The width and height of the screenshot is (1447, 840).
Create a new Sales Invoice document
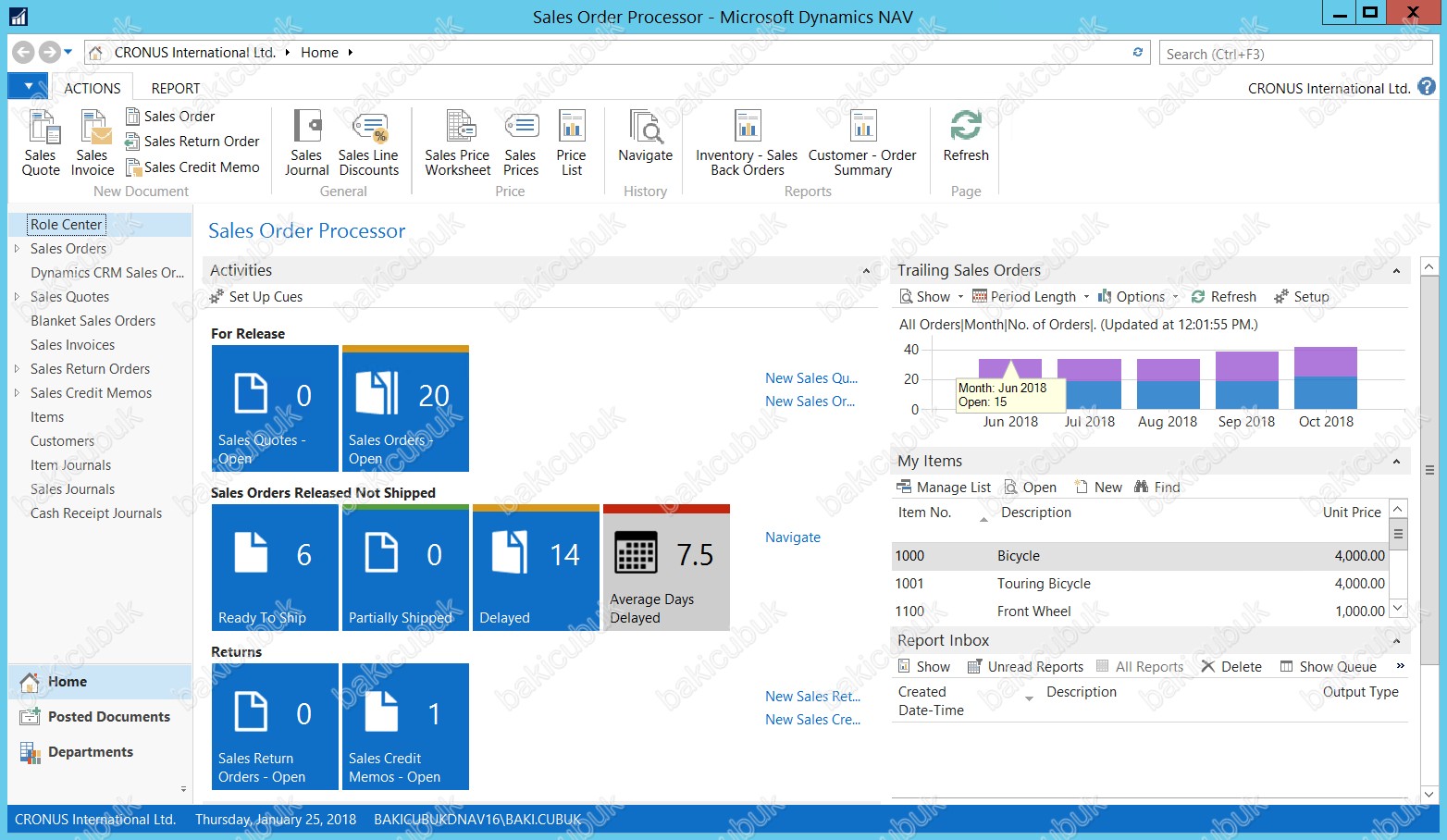pos(93,142)
